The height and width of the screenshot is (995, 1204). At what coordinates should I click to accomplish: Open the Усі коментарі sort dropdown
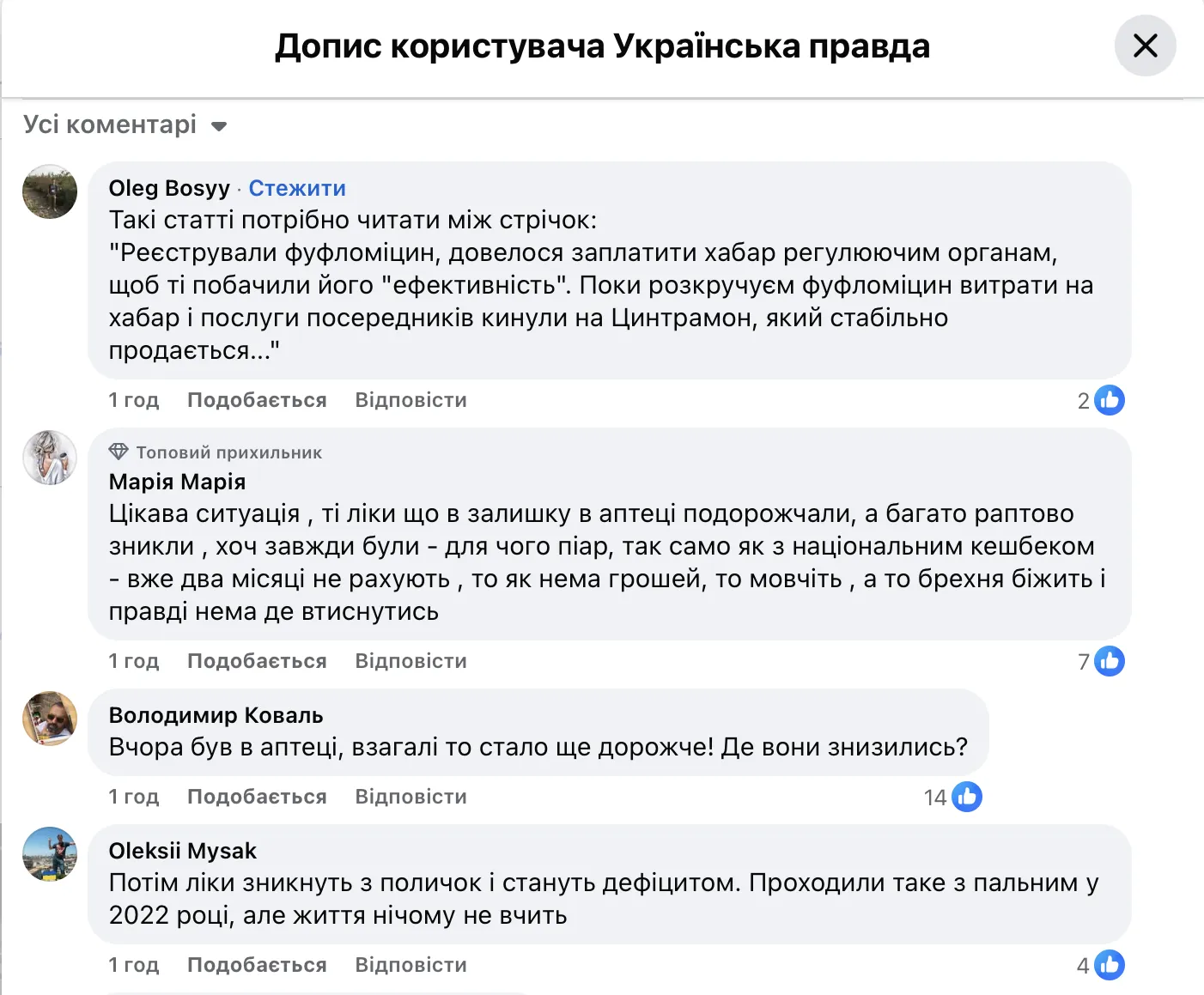click(125, 125)
